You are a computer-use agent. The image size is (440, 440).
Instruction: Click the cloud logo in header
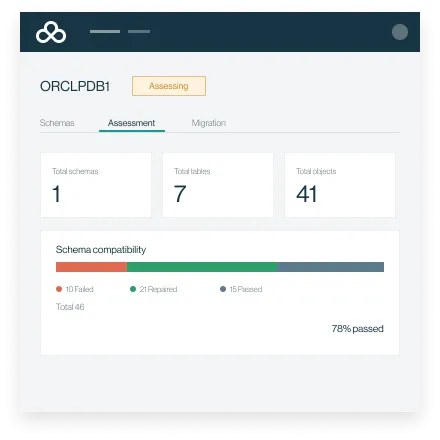point(51,32)
